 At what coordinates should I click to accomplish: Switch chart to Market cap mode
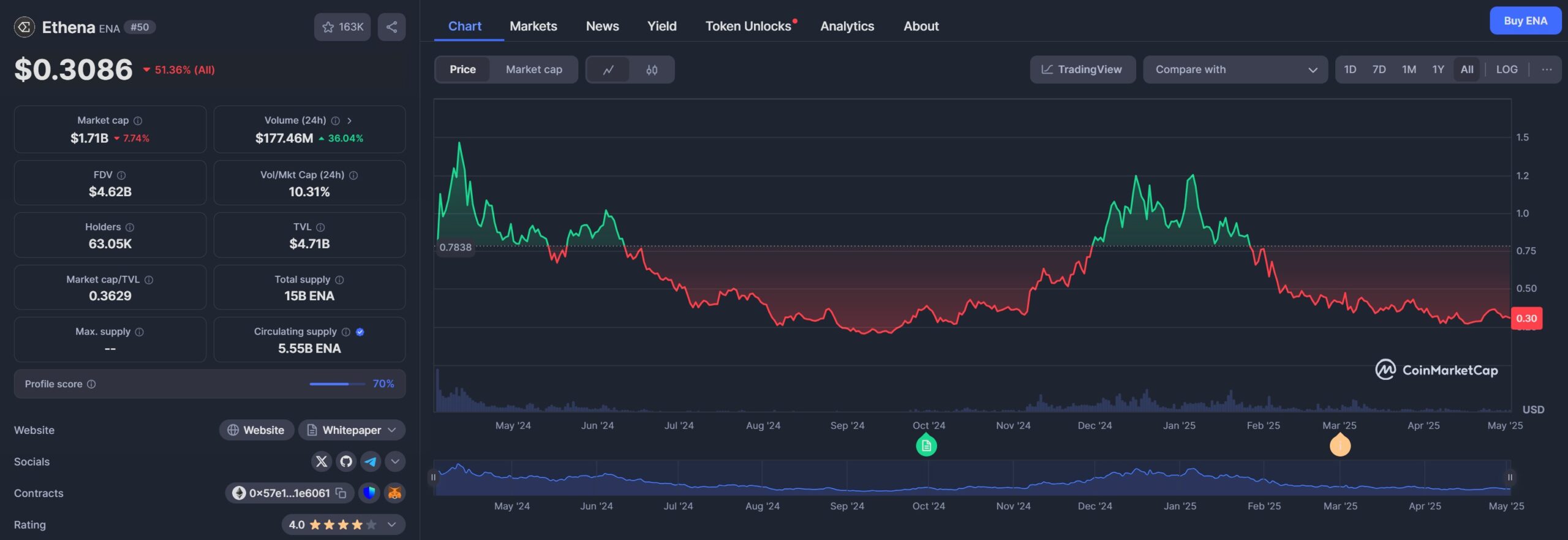click(x=533, y=70)
